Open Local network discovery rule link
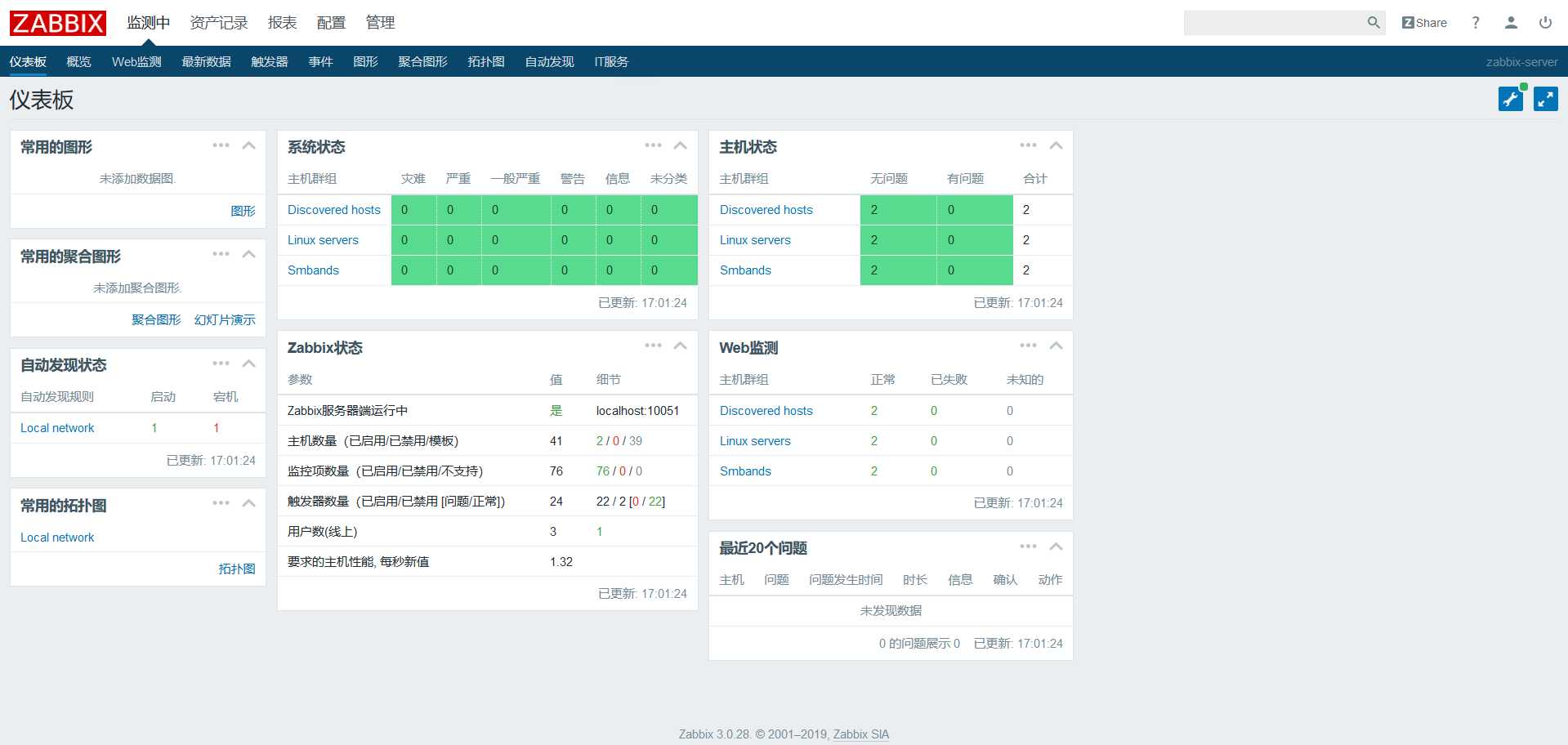The image size is (1568, 745). (x=57, y=428)
